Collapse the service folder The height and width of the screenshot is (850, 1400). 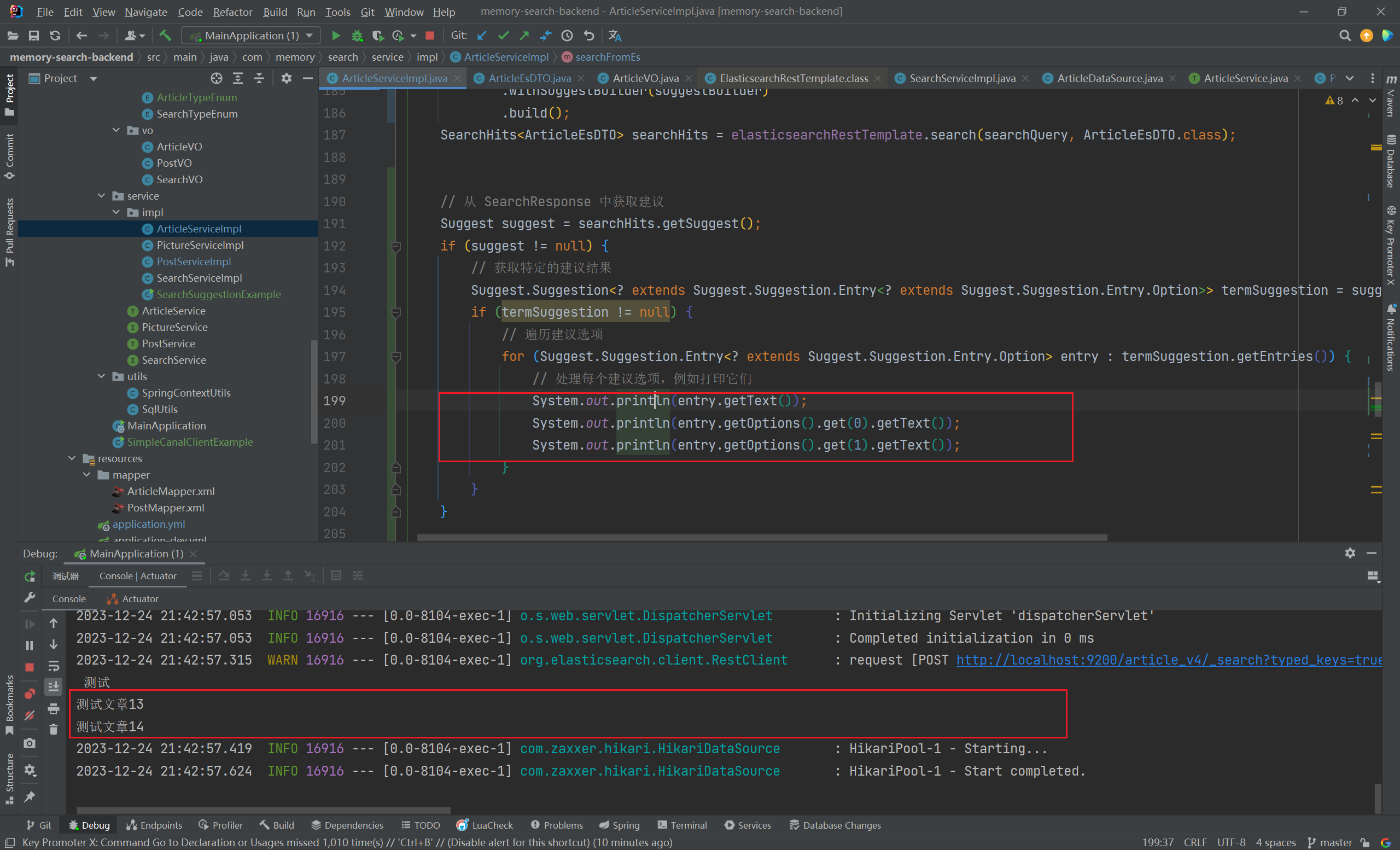(x=102, y=195)
